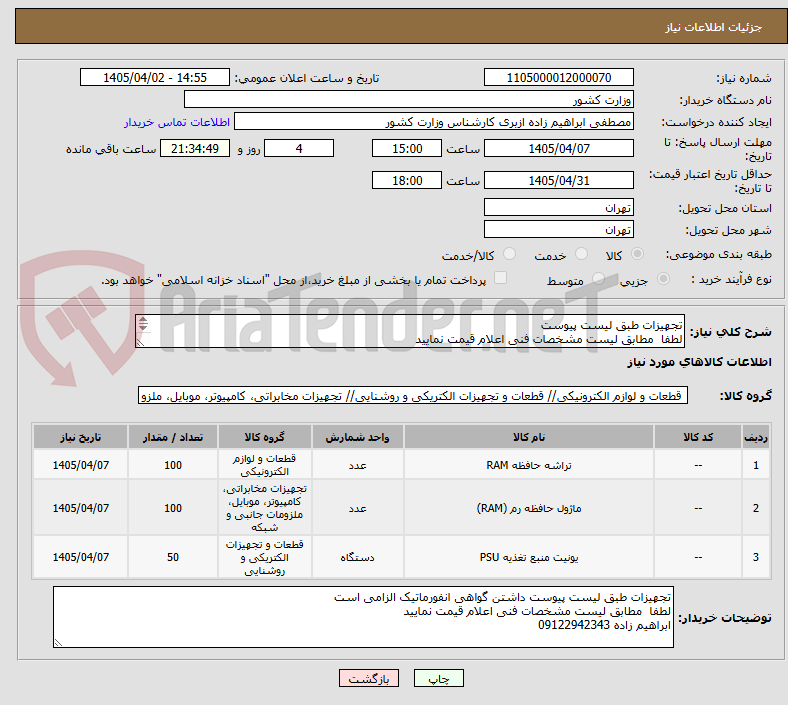Click response deadline date 1405/04/07 field

coord(558,148)
